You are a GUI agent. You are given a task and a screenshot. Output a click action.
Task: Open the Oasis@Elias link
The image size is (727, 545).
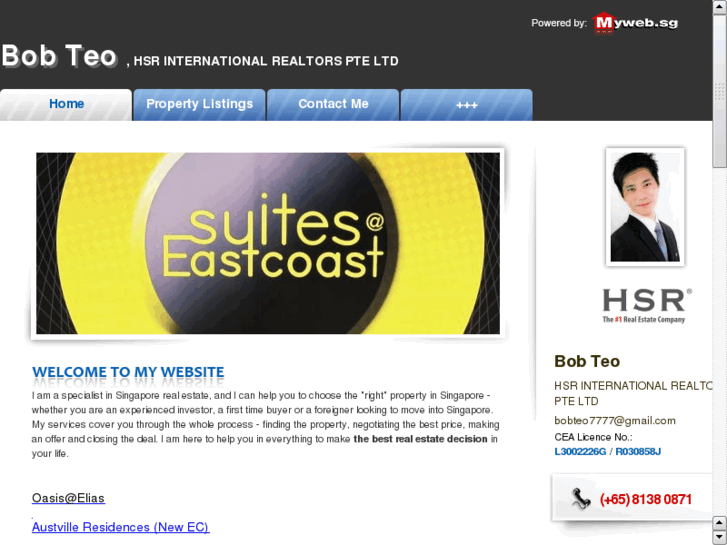(x=68, y=498)
